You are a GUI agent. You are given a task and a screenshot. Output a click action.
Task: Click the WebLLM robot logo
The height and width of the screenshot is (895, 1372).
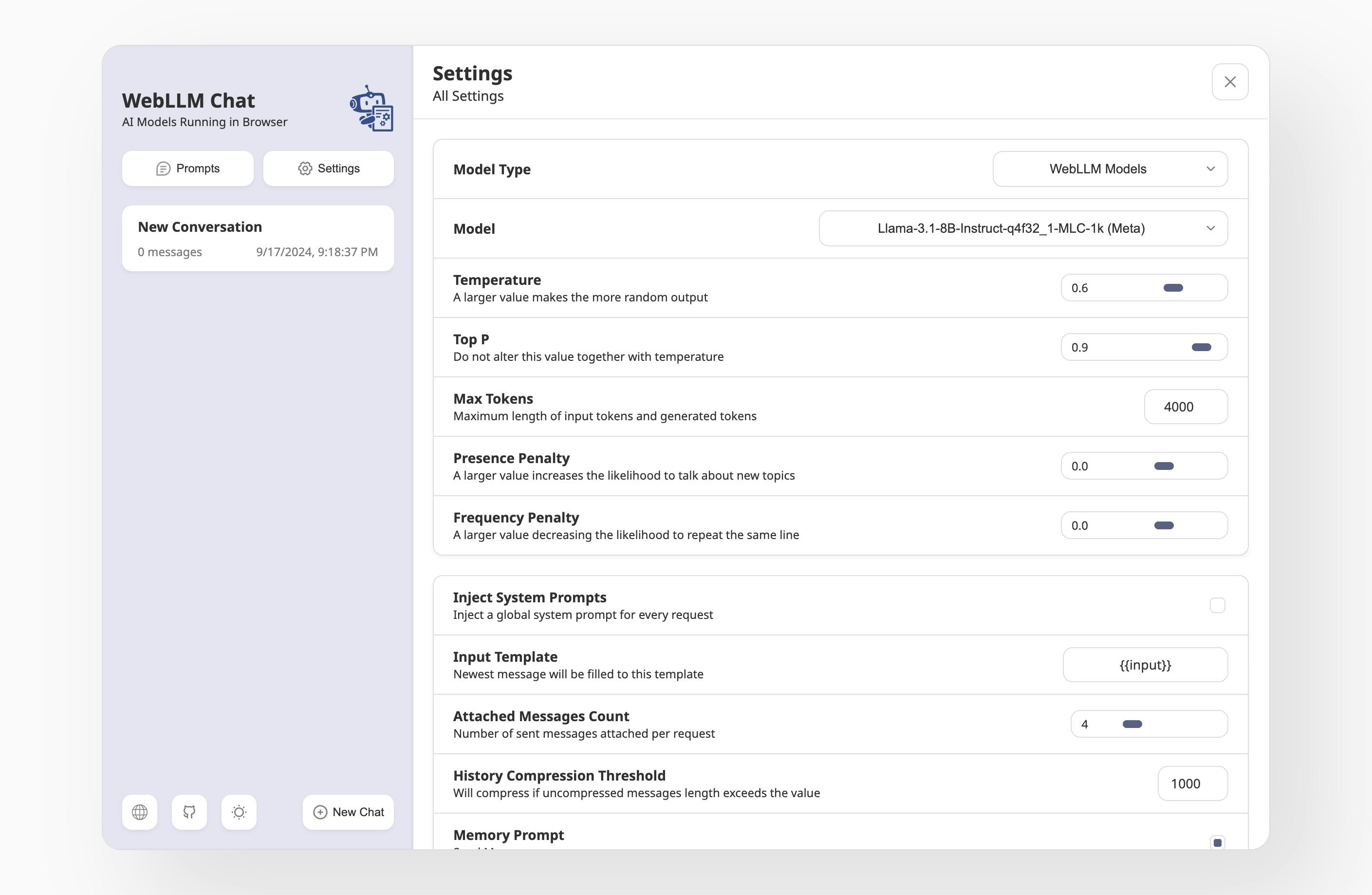coord(372,109)
